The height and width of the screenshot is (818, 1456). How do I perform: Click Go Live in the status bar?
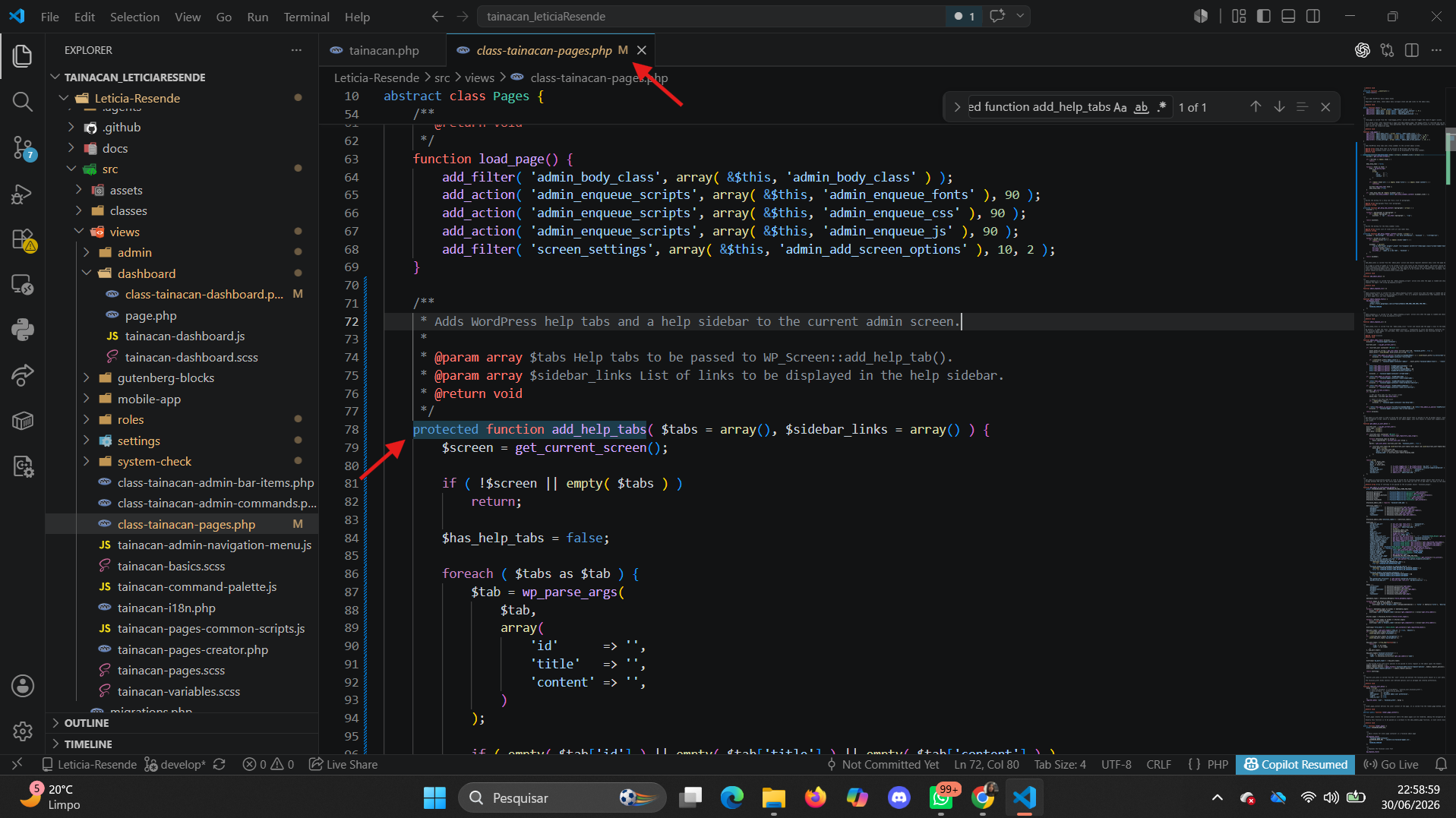pos(1391,764)
